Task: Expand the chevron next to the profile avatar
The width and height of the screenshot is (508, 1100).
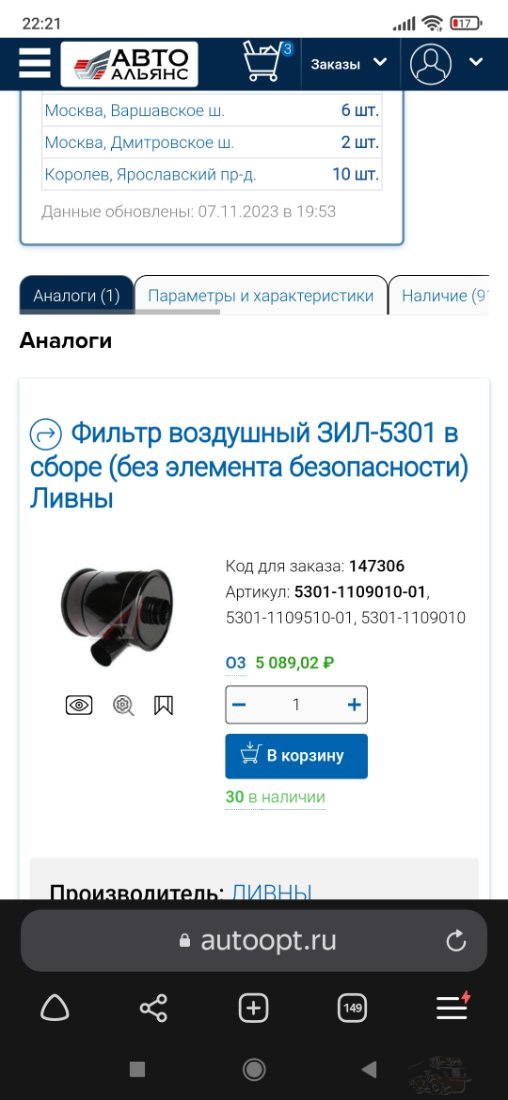Action: tap(476, 62)
